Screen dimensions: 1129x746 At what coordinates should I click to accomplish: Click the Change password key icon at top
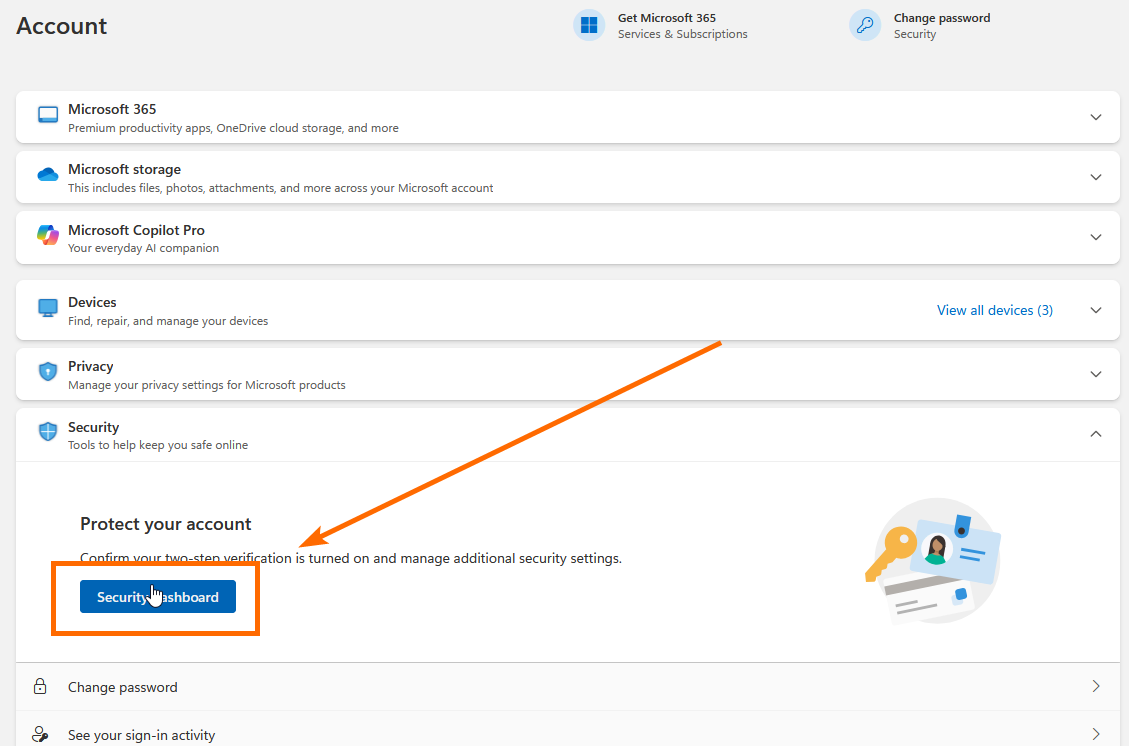tap(864, 25)
